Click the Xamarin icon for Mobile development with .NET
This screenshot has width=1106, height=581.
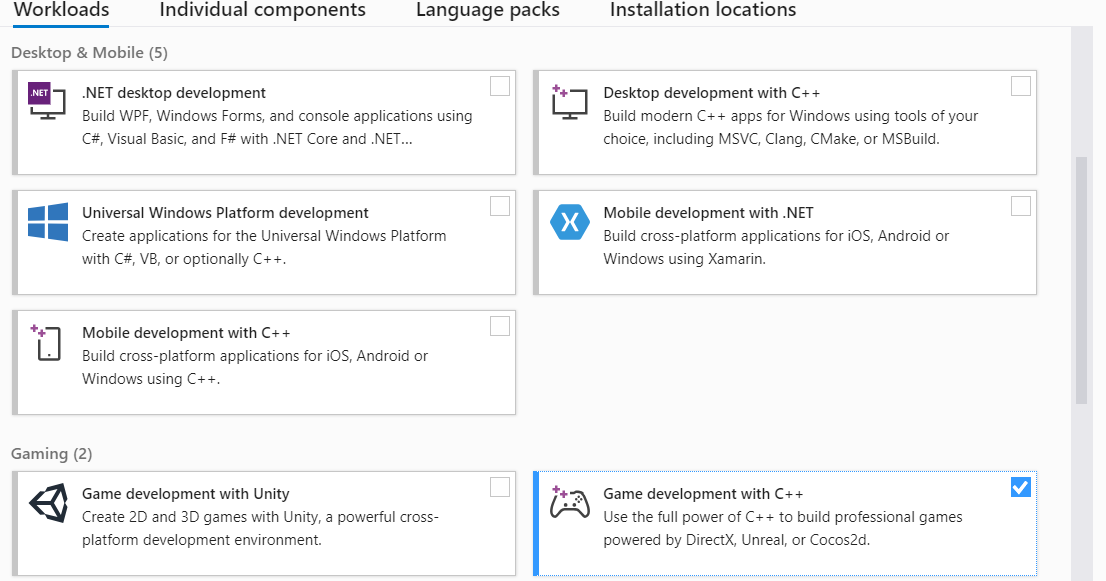pyautogui.click(x=569, y=222)
